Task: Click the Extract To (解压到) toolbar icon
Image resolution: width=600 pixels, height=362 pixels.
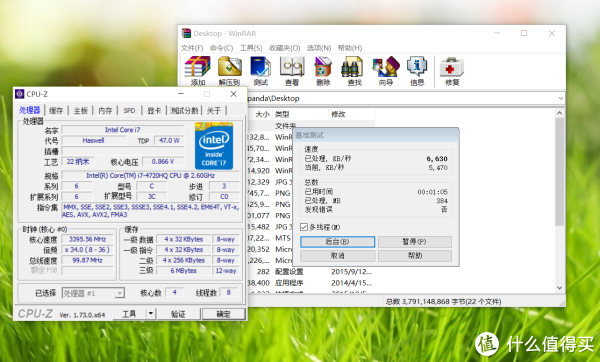Action: [x=229, y=71]
